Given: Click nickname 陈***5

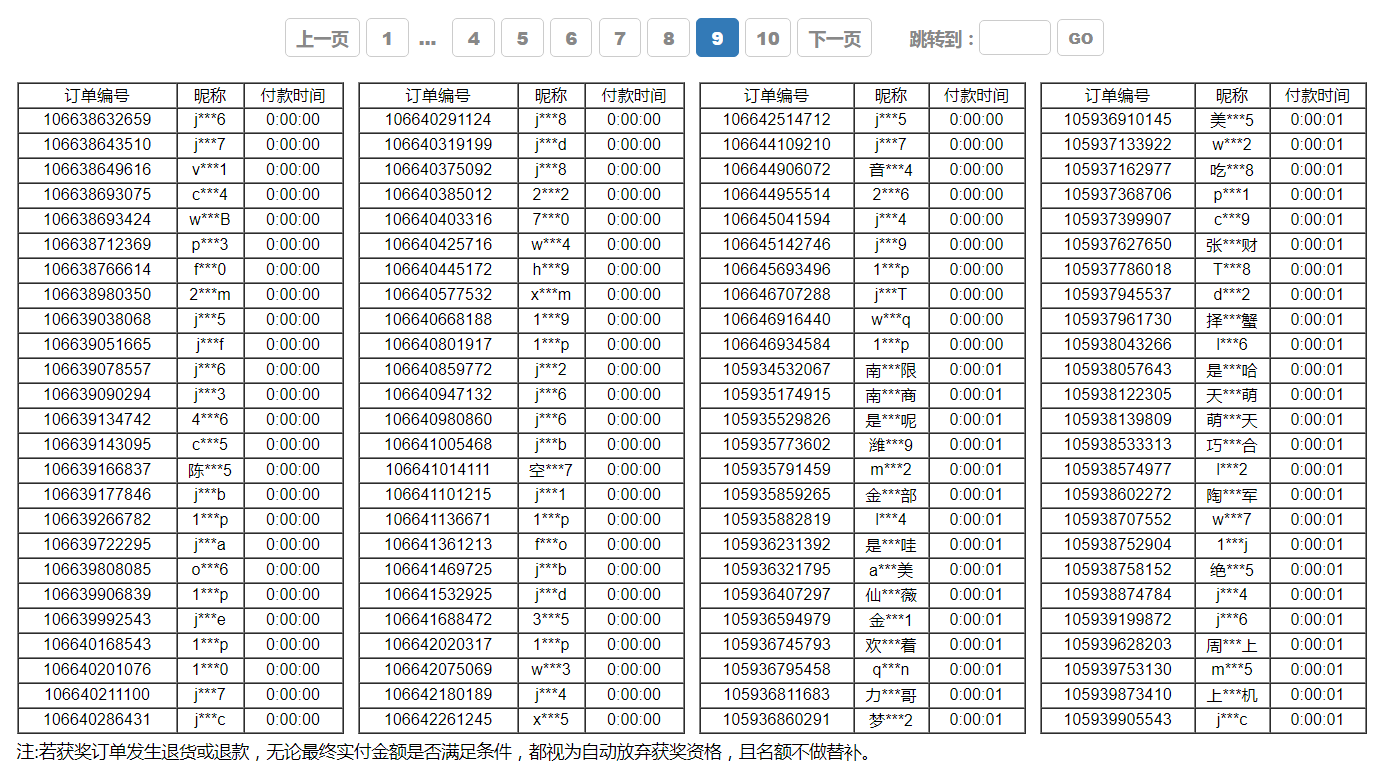Looking at the screenshot, I should click(x=210, y=470).
